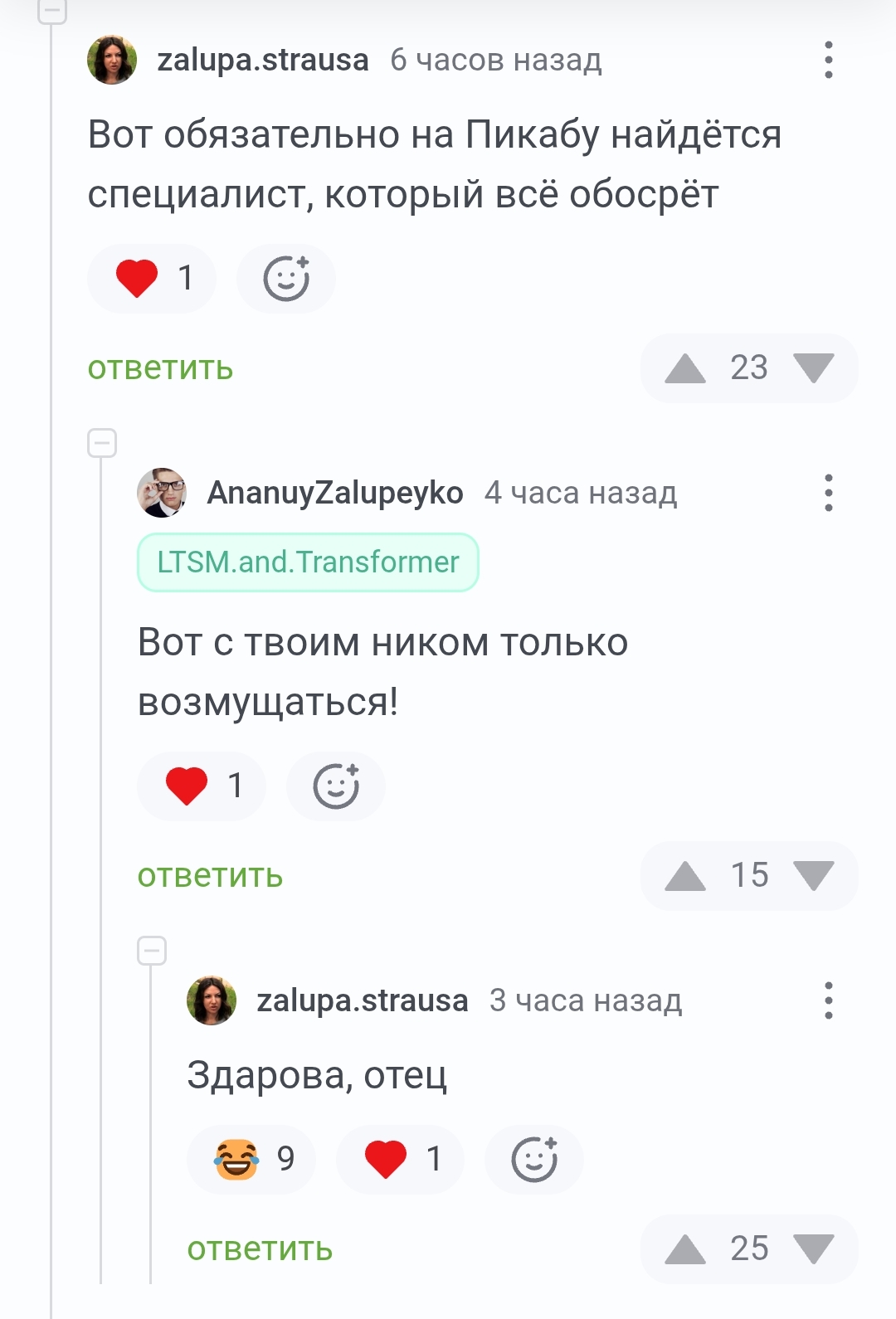The width and height of the screenshot is (896, 1319).
Task: Reply to the 'Здарова, отец' comment
Action: pos(260,1249)
